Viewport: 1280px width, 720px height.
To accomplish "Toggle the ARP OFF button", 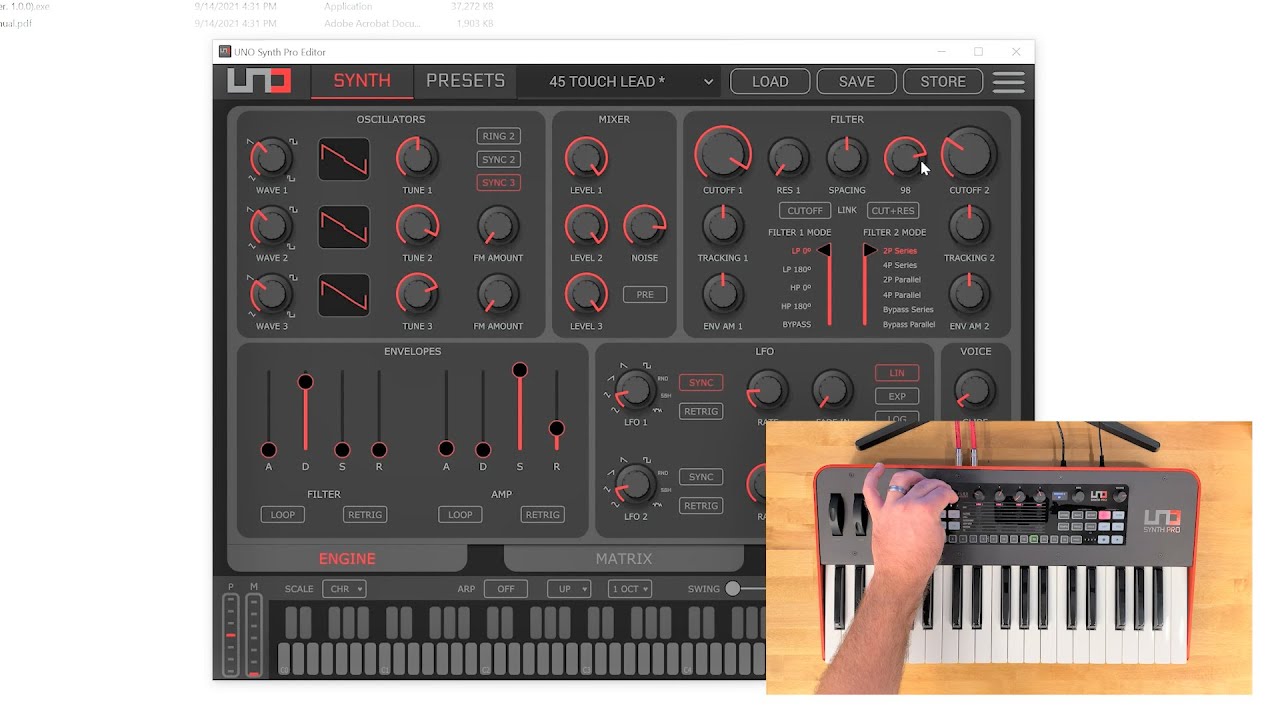I will [506, 589].
